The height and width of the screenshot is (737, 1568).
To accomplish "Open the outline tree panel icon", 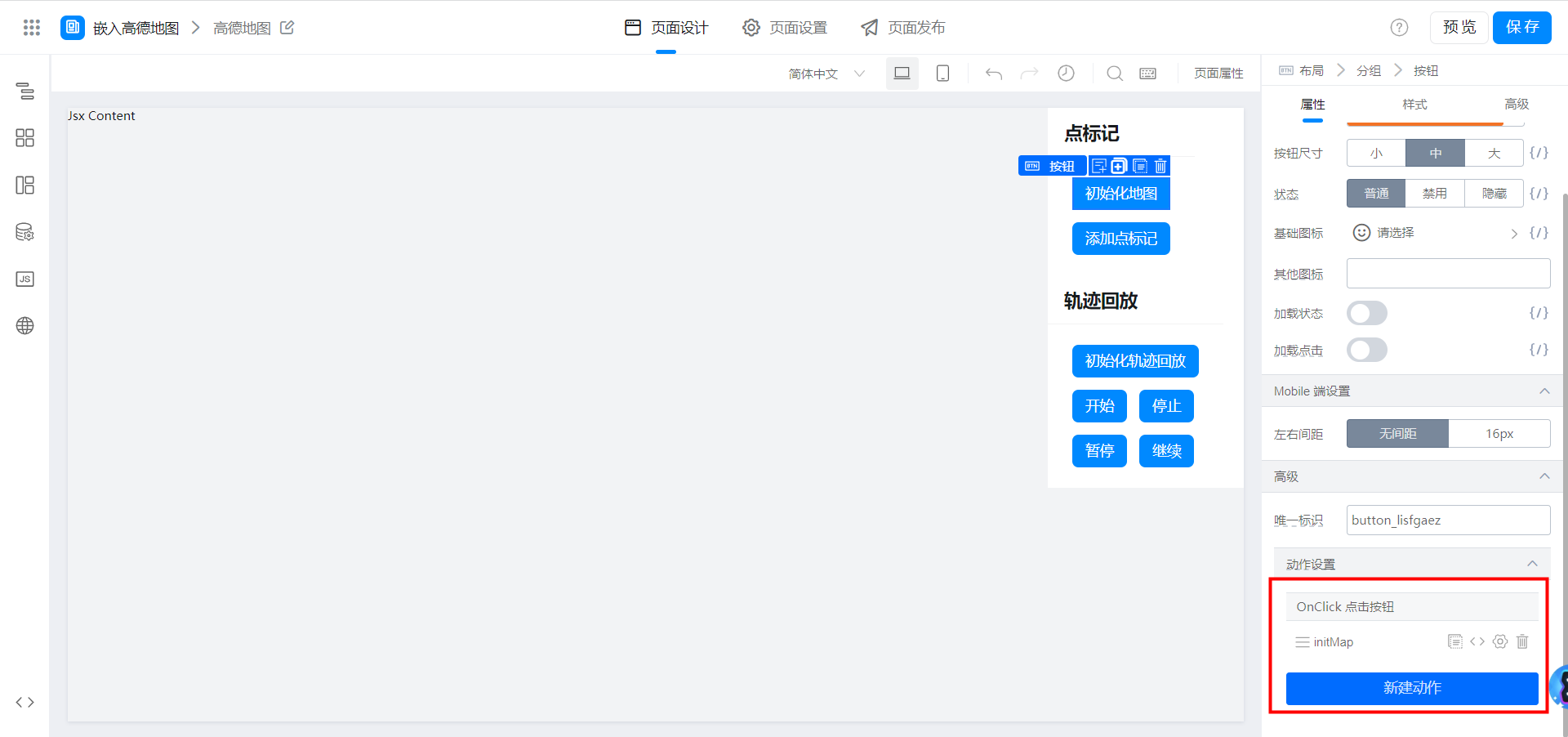I will pyautogui.click(x=25, y=91).
